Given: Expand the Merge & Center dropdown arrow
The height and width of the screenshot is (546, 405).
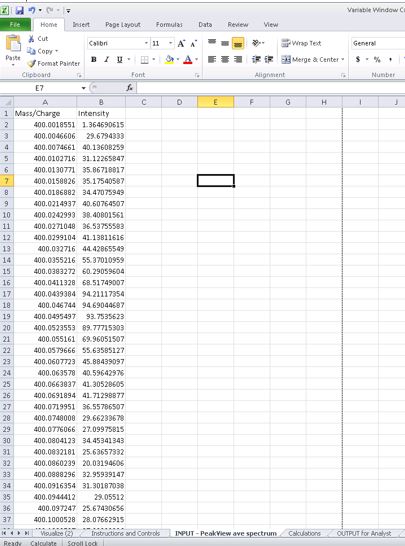Looking at the screenshot, I should (343, 60).
